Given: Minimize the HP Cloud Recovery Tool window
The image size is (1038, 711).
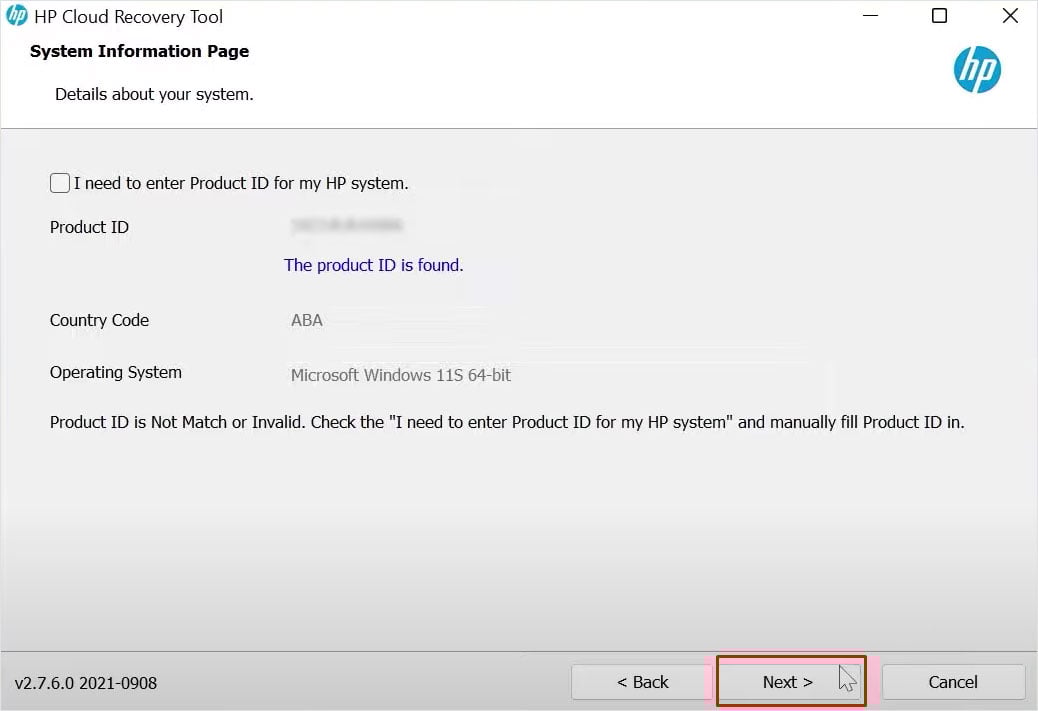Looking at the screenshot, I should pos(870,16).
